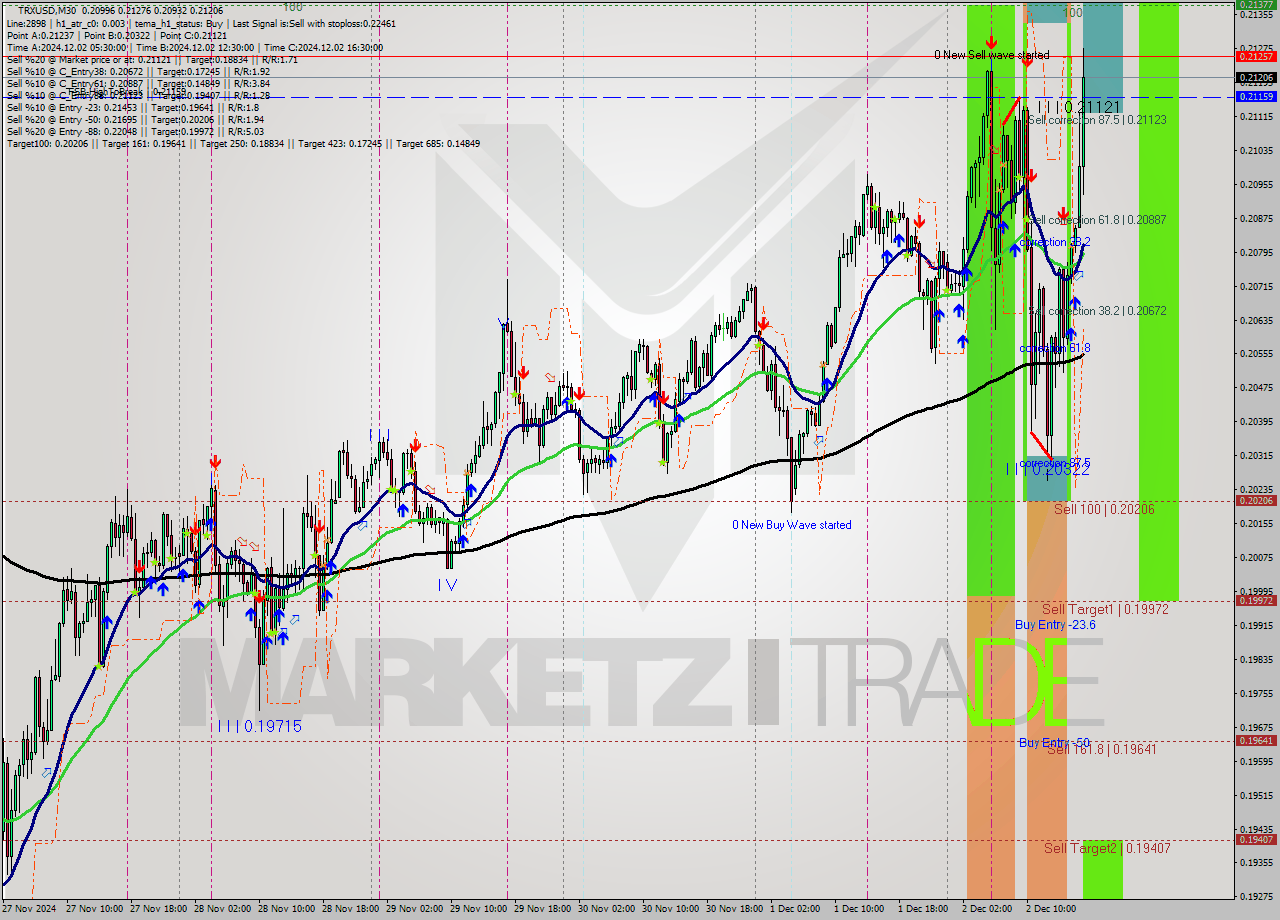
Task: Click the blue 0.21159 price tag
Action: (x=1256, y=97)
